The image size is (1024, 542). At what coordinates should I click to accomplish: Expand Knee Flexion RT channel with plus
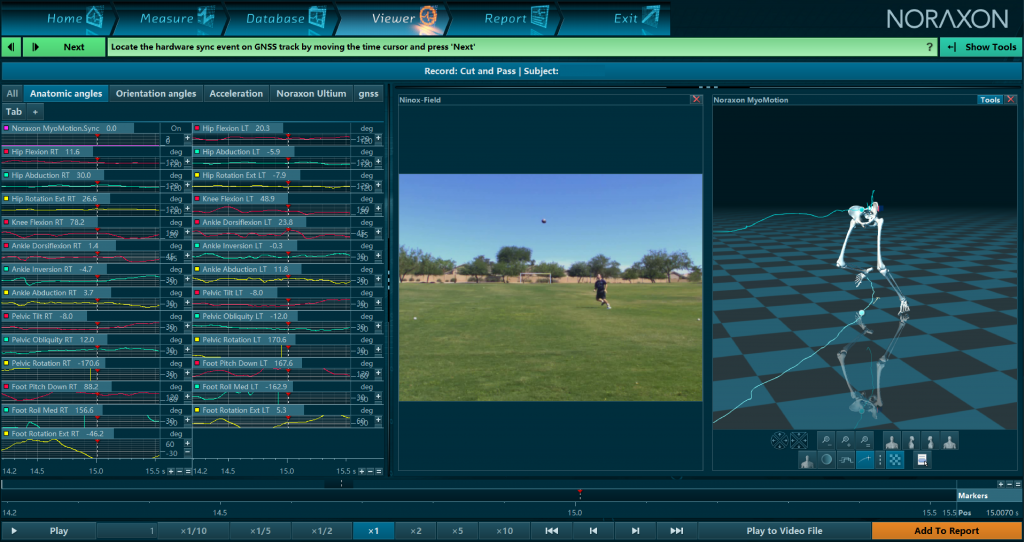tap(187, 232)
